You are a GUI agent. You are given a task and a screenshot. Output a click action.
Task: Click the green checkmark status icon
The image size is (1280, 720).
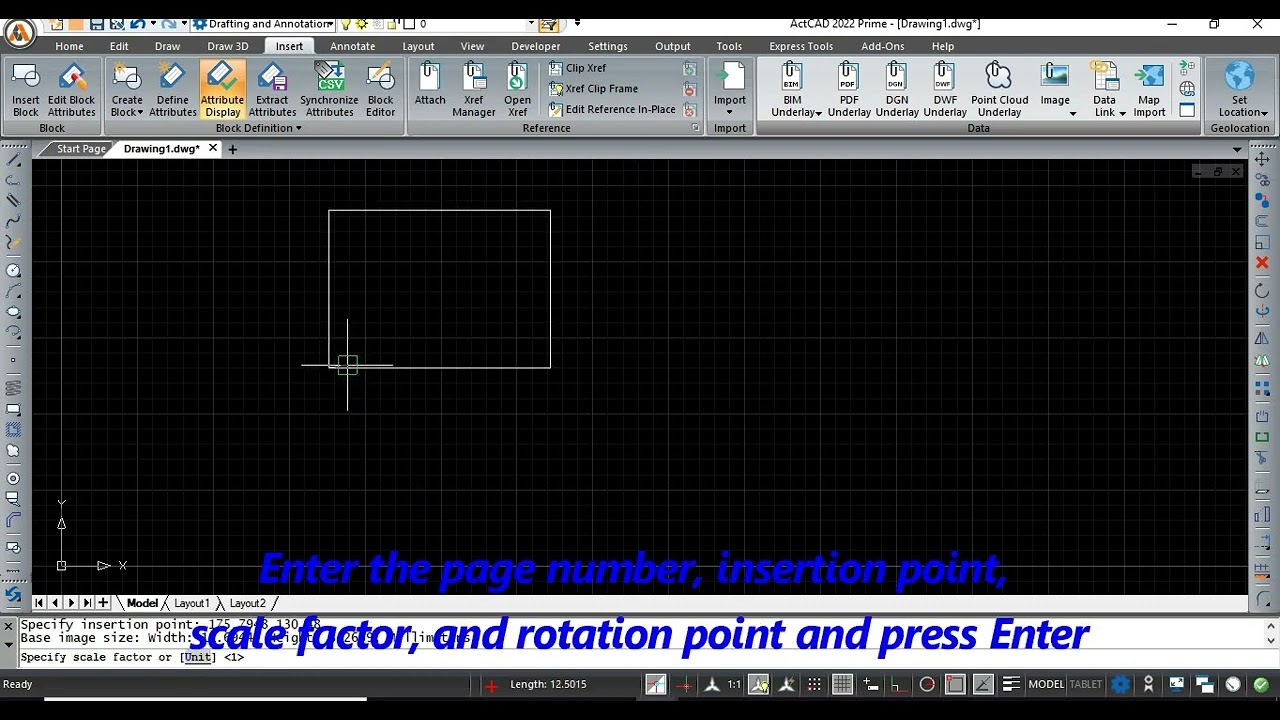1261,685
